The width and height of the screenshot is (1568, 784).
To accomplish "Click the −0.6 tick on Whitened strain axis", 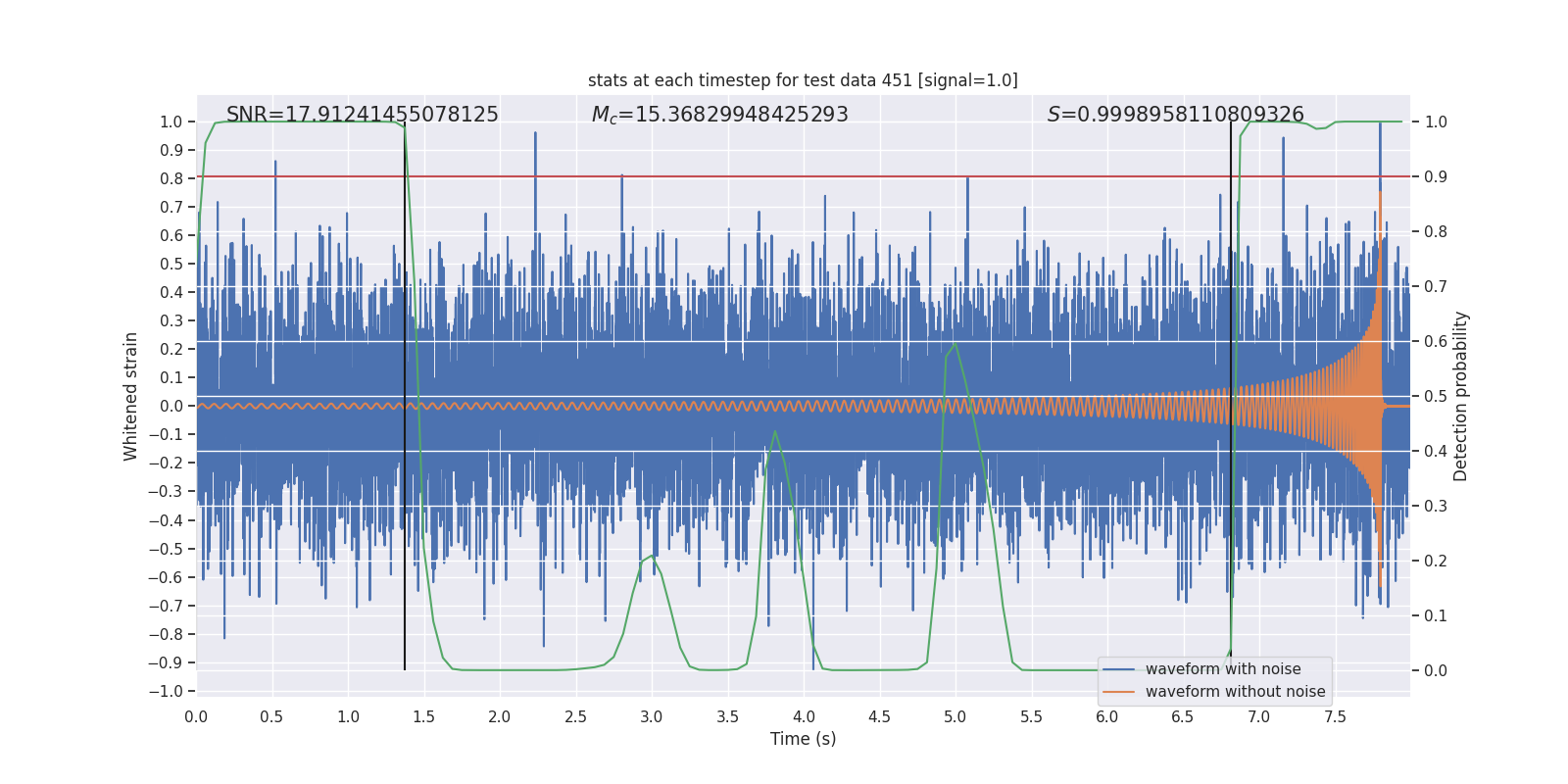I will coord(166,577).
